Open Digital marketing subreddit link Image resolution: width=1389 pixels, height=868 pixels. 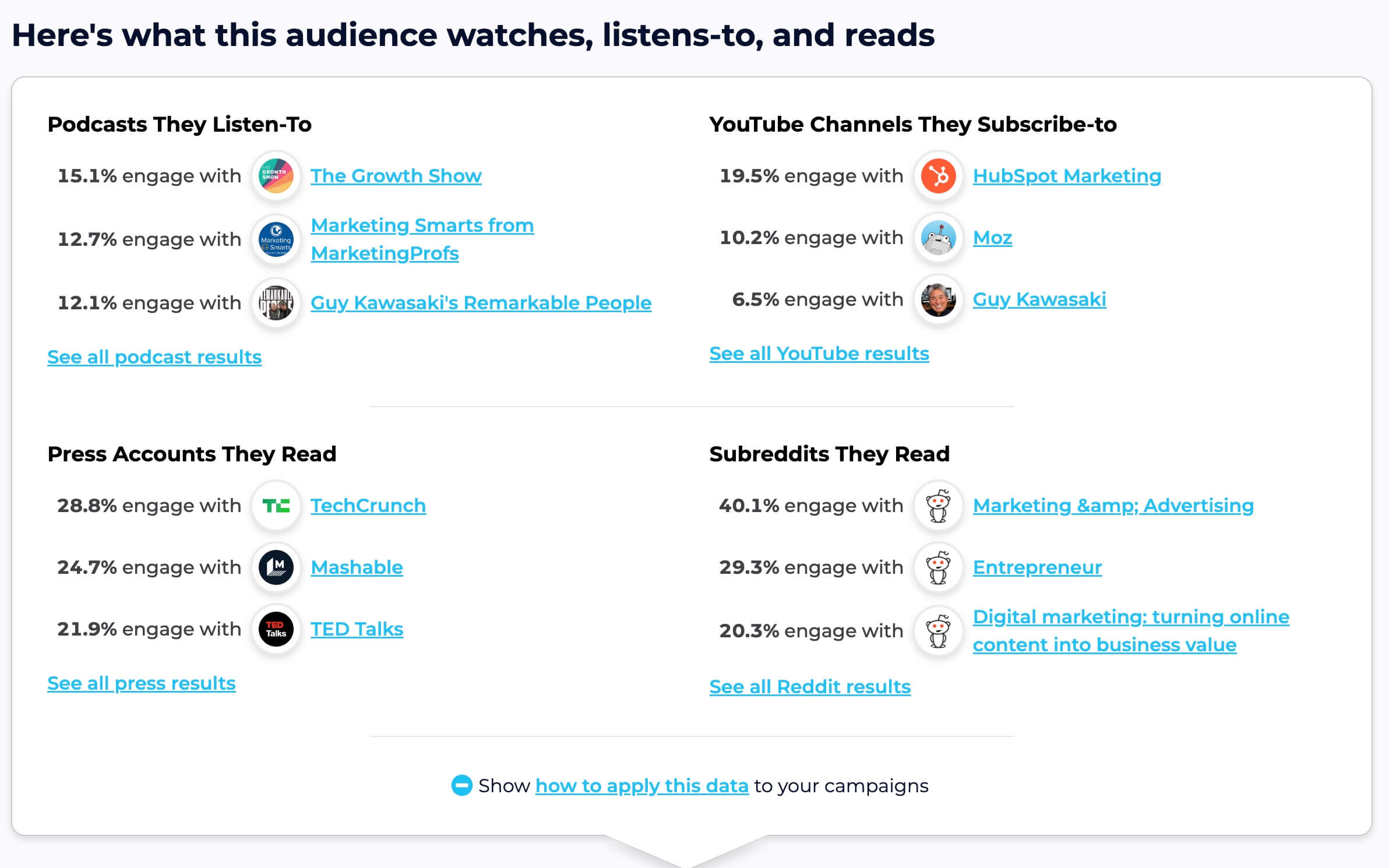[1131, 631]
